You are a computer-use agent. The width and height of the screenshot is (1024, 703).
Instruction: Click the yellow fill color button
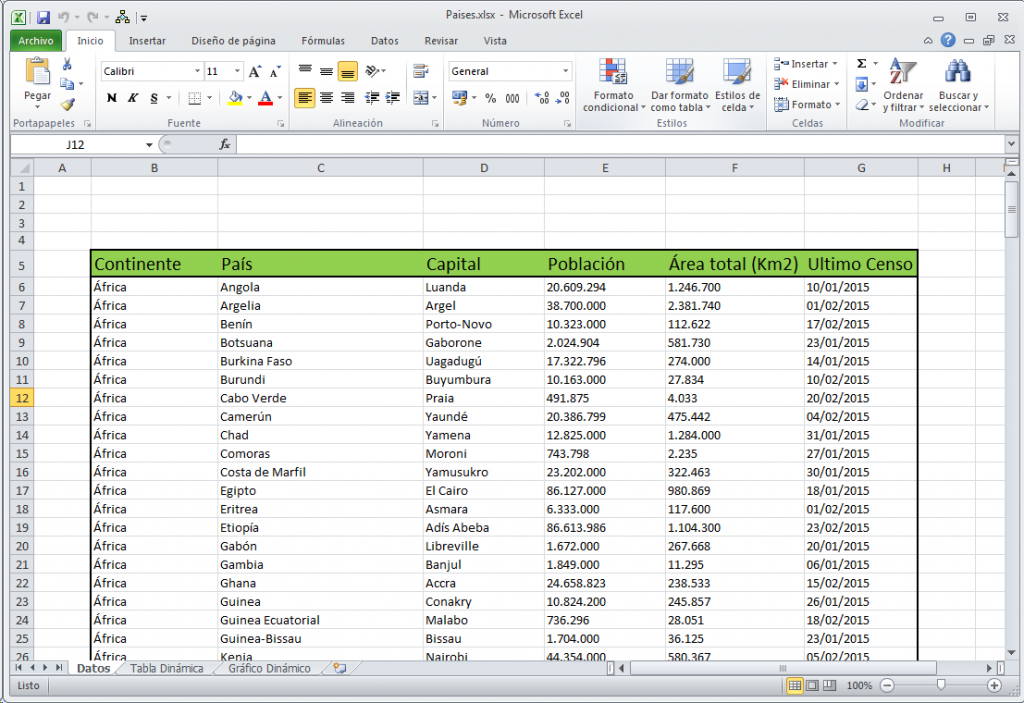[x=235, y=98]
